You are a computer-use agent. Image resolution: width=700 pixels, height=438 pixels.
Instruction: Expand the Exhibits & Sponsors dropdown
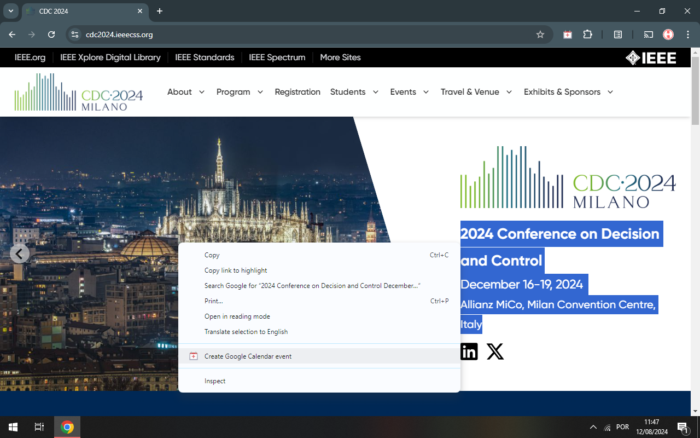568,92
